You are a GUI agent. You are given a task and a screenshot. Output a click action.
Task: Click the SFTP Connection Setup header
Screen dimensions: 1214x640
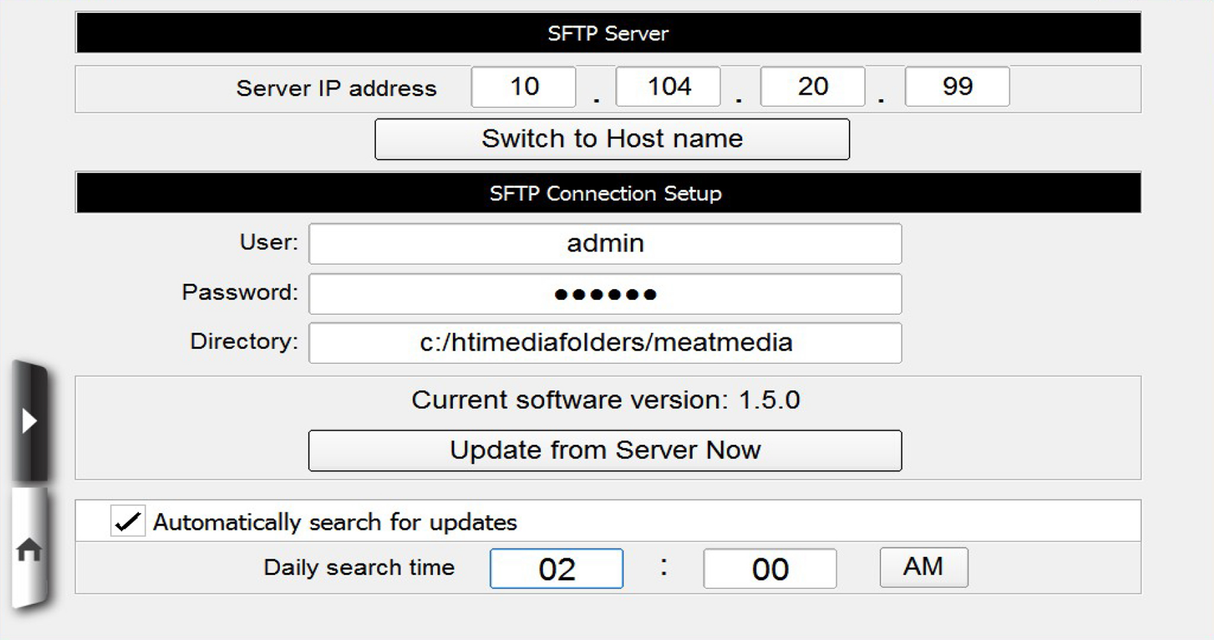607,192
